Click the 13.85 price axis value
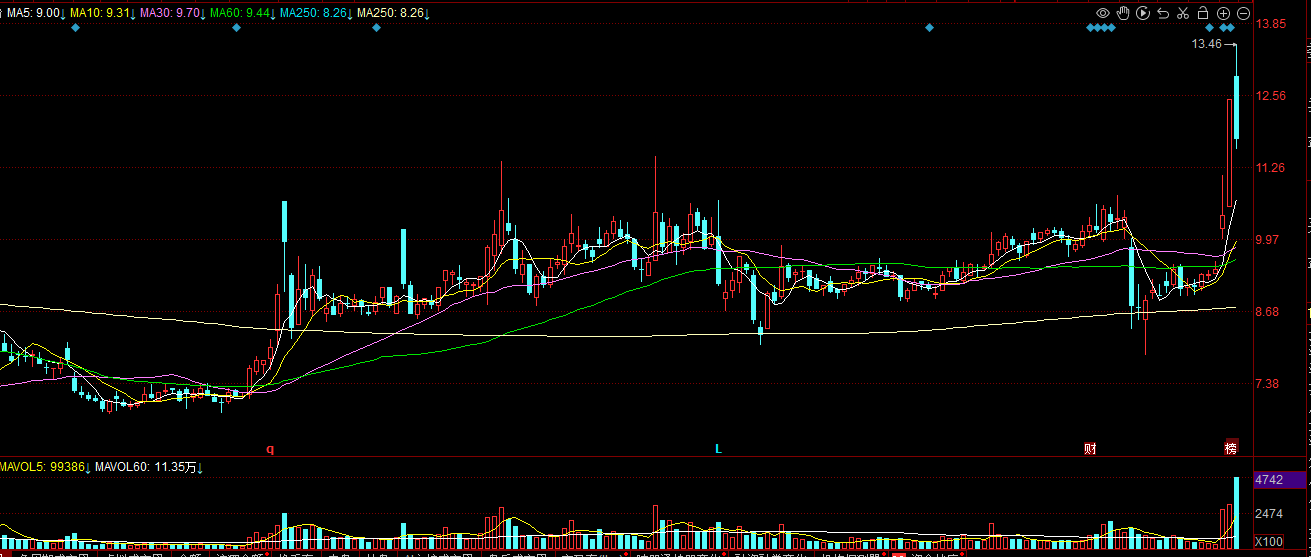1311x557 pixels. (1271, 24)
